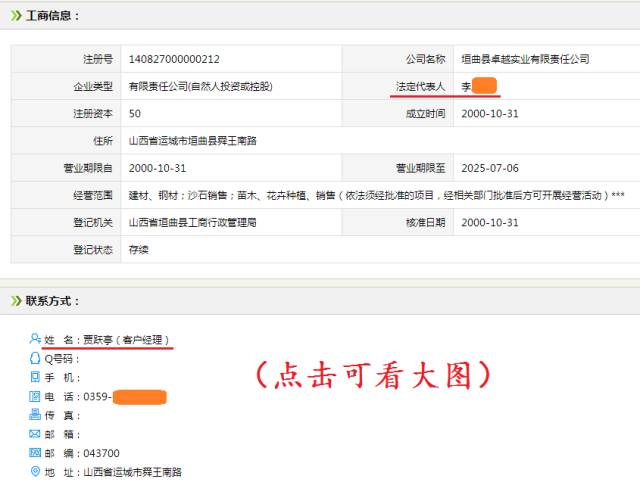Click the address 山西省运城市舜王南路 in contact section
640x482 pixels.
132,472
